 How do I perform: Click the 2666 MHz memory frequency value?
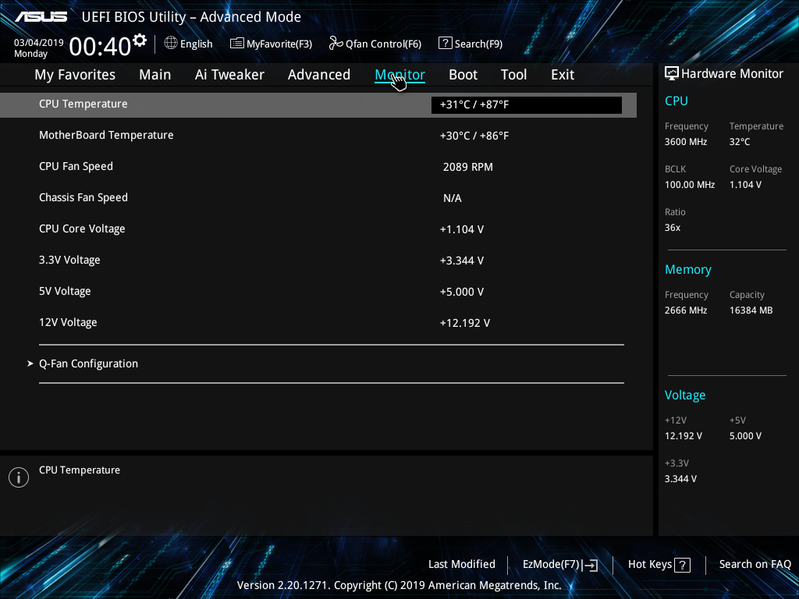click(x=685, y=310)
